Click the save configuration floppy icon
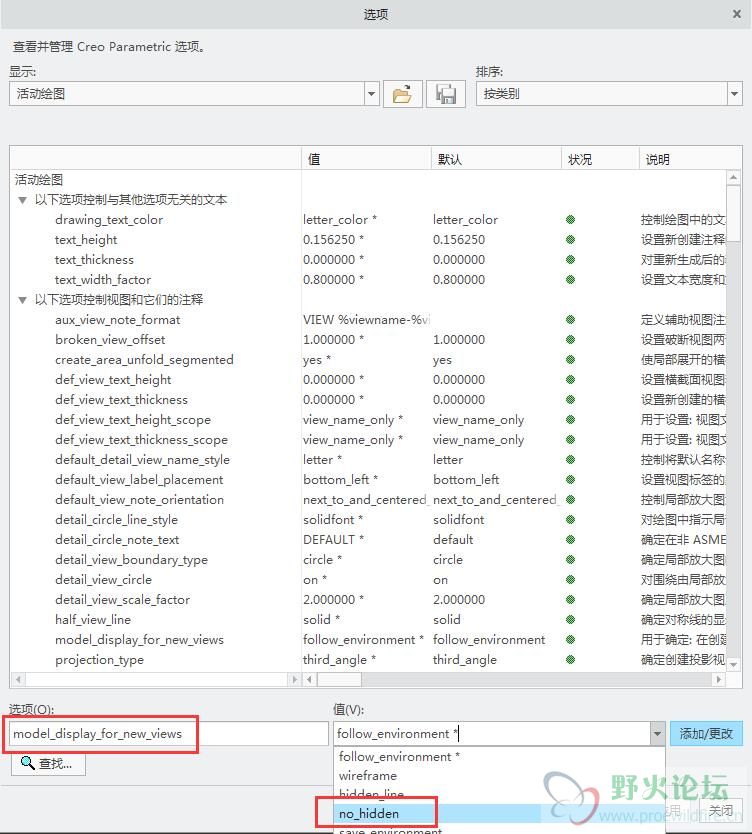This screenshot has height=834, width=752. (x=446, y=94)
